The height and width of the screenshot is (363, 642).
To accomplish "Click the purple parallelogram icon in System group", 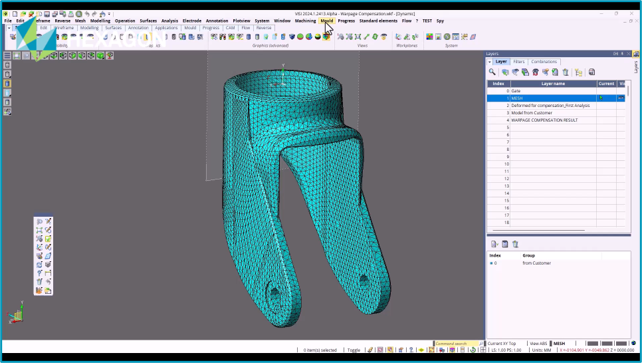I will 473,37.
